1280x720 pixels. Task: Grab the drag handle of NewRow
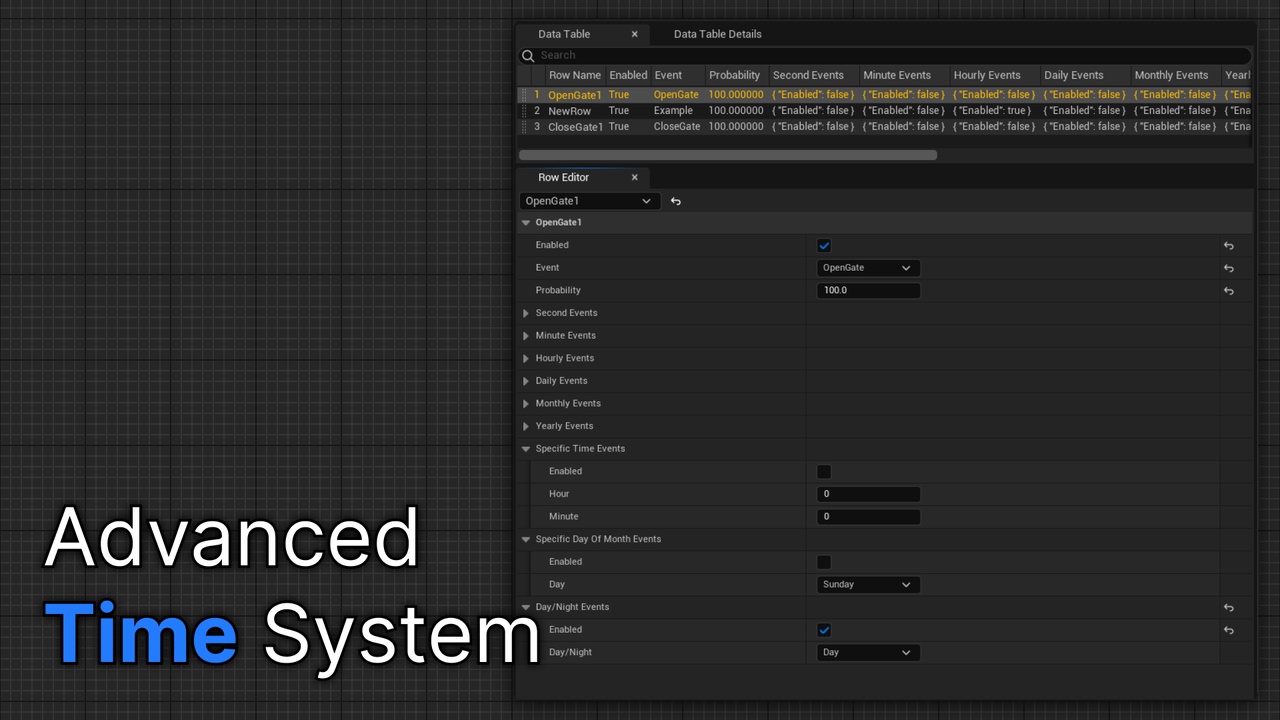524,111
